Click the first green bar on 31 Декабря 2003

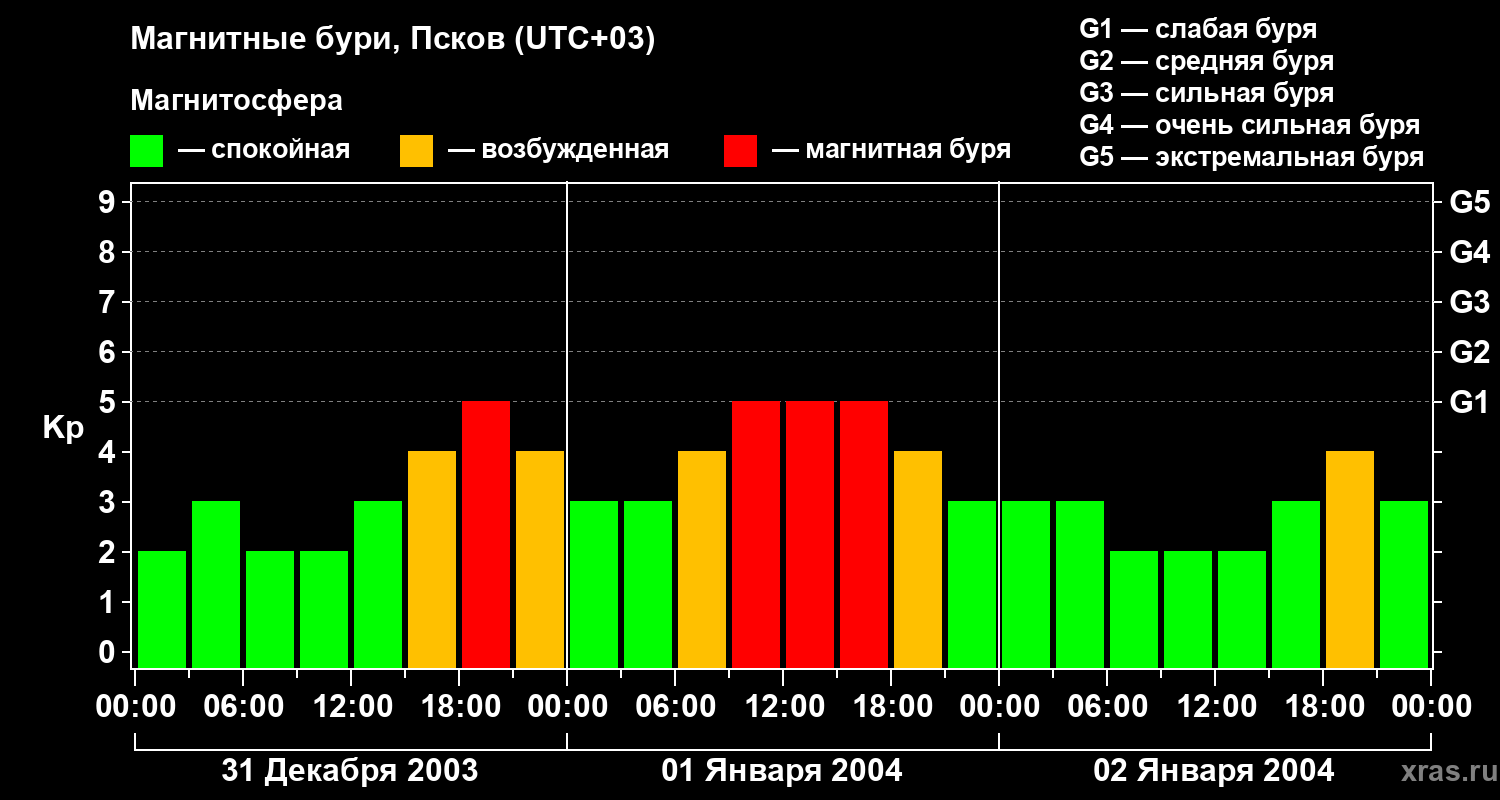pyautogui.click(x=162, y=609)
